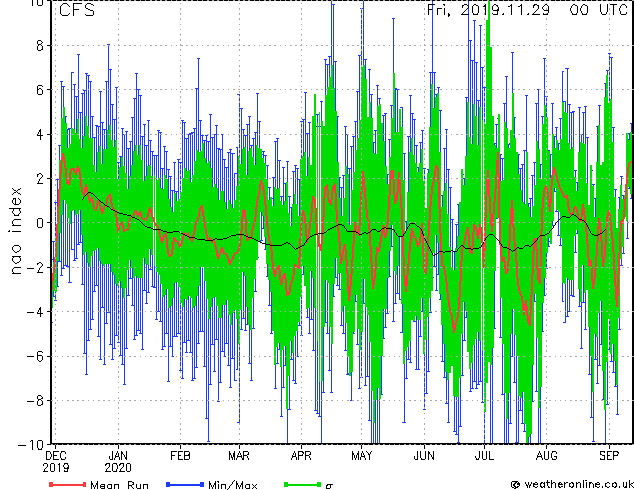Click the FEB month label
Screen dimensions: 634x490
click(x=180, y=456)
